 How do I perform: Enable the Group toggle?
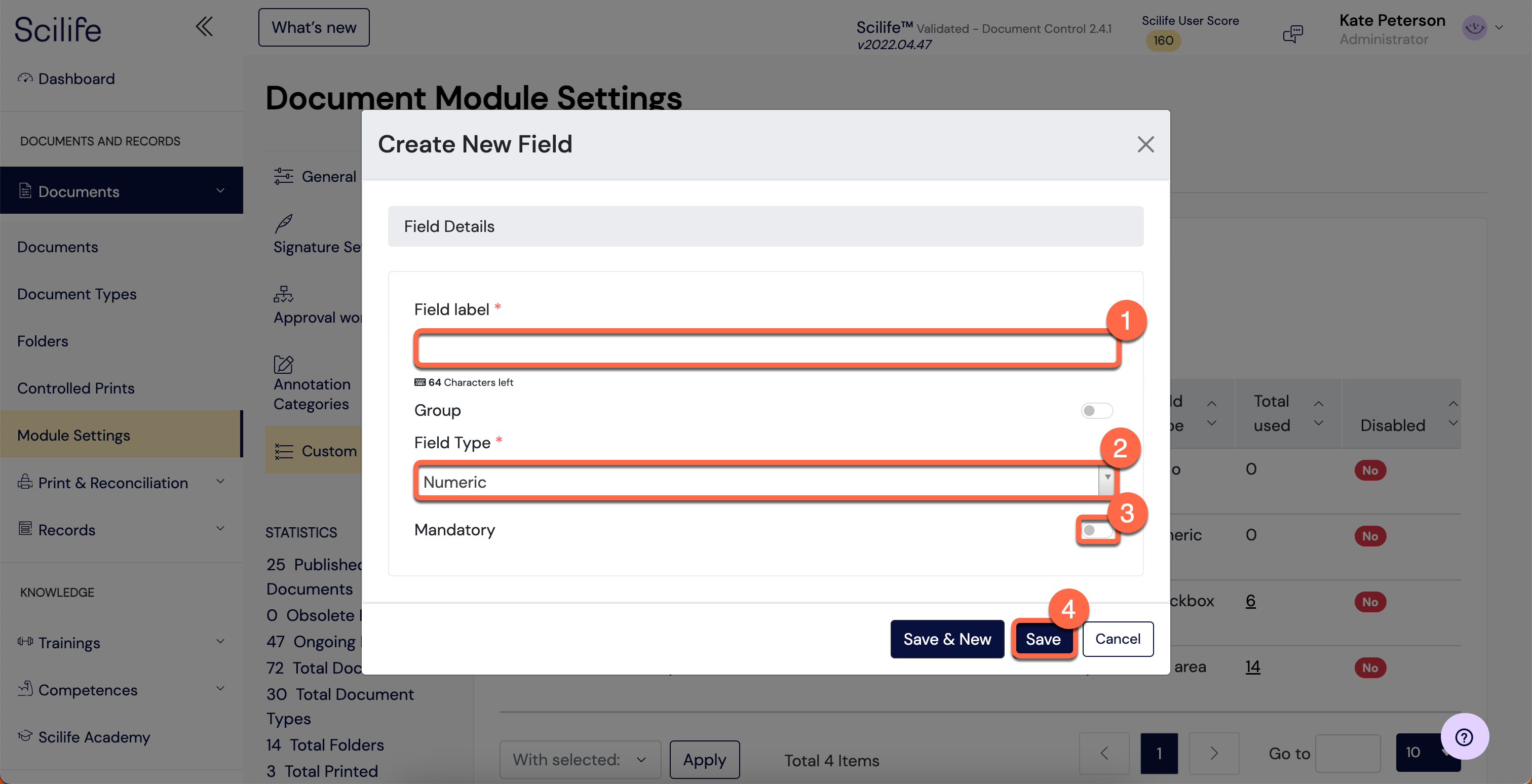pyautogui.click(x=1096, y=410)
